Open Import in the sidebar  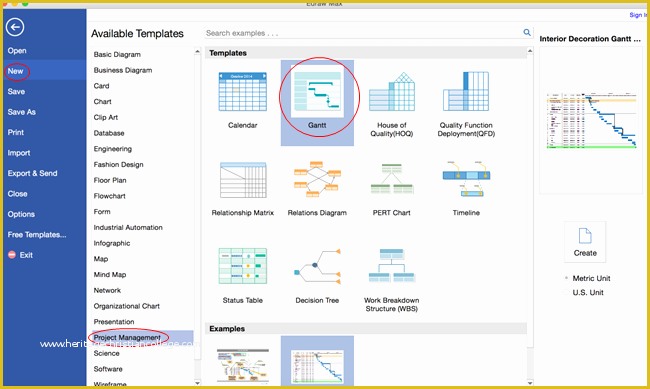click(x=19, y=153)
